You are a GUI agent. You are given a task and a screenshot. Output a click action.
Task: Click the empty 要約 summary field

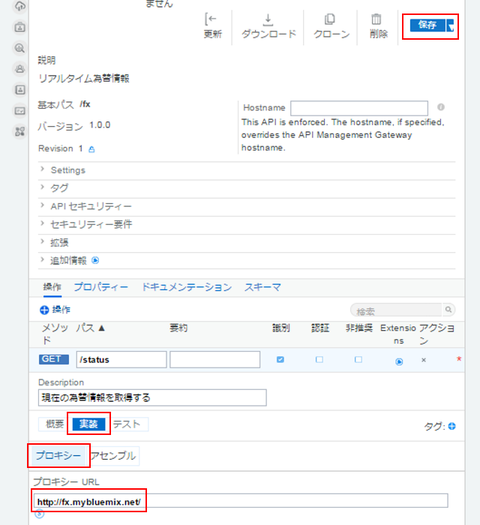[x=215, y=360]
